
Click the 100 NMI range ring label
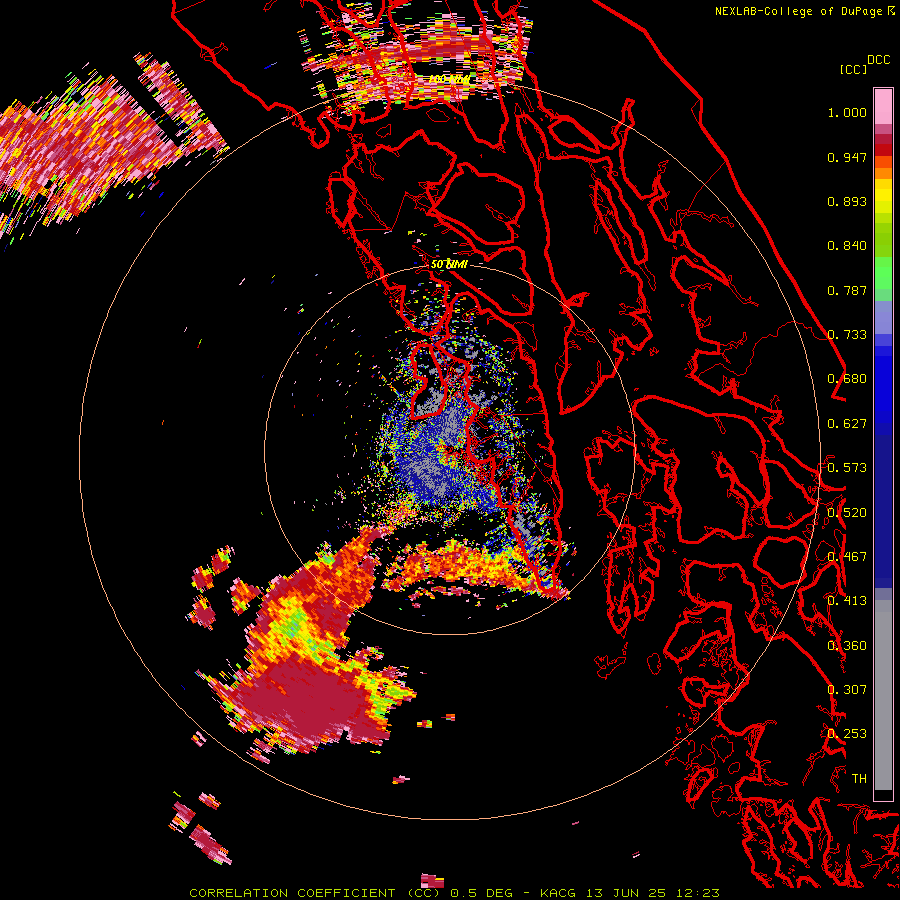[x=449, y=79]
